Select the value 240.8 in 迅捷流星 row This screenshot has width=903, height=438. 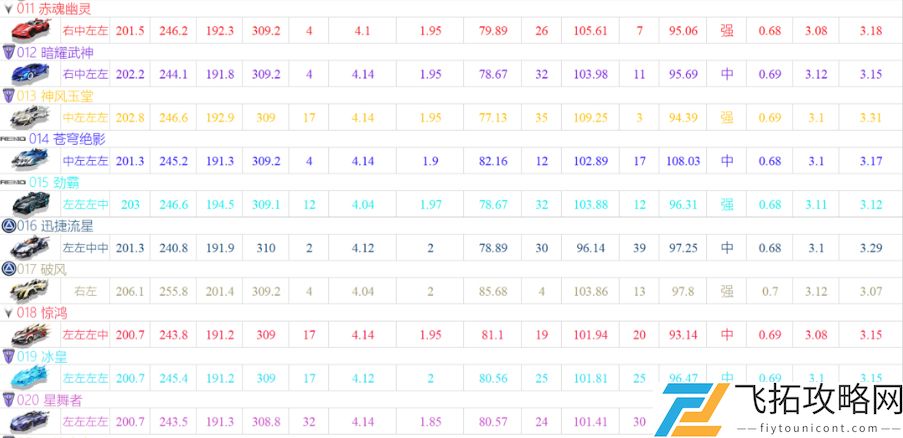[174, 248]
